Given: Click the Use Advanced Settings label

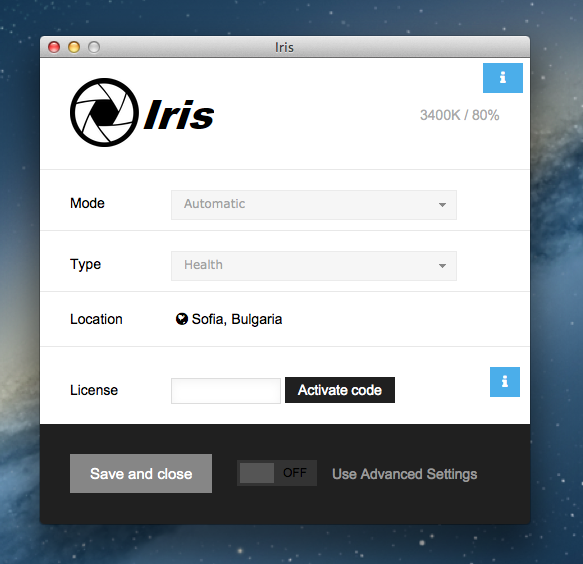Looking at the screenshot, I should pos(405,474).
